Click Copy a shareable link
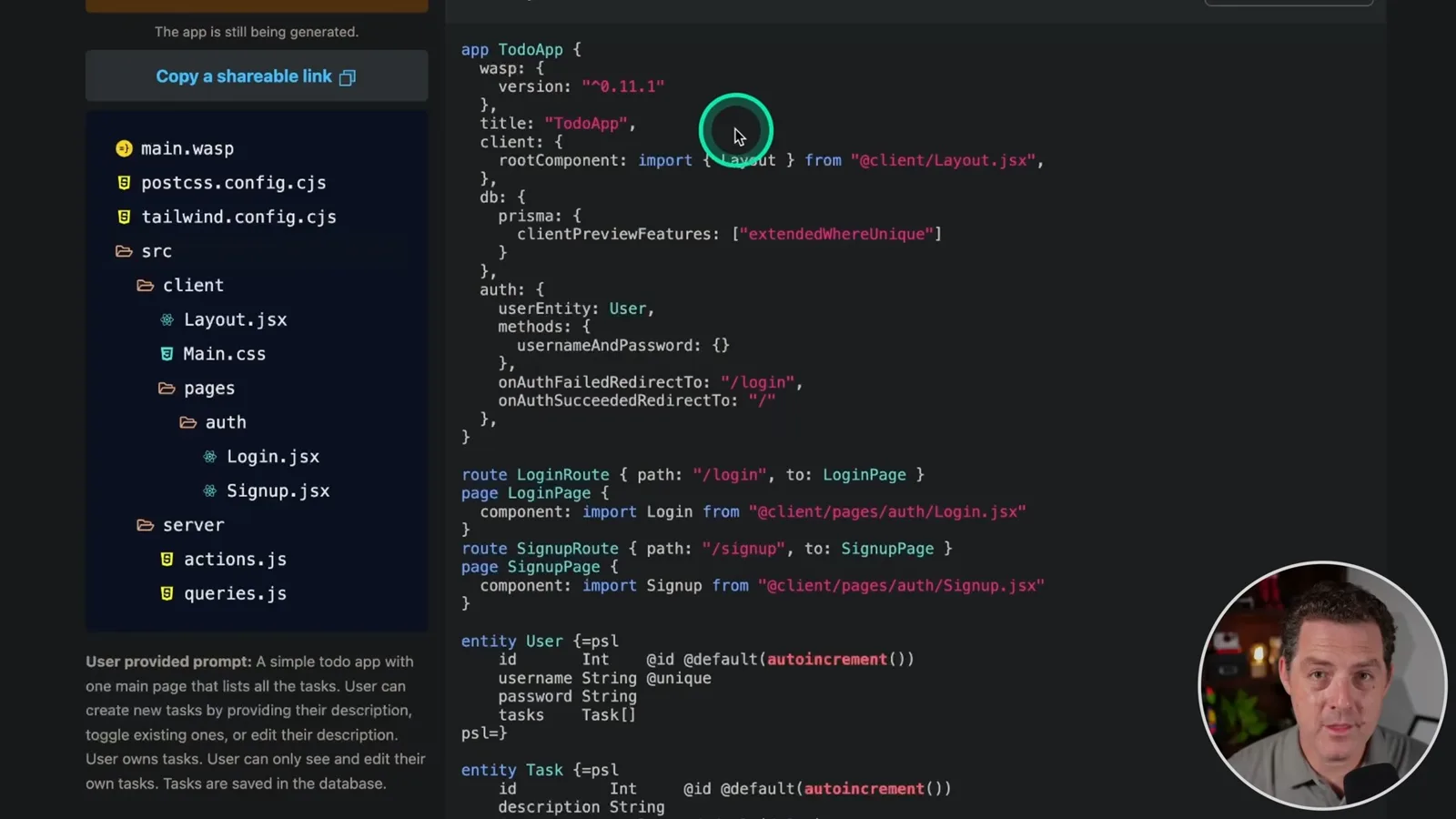 (x=257, y=76)
